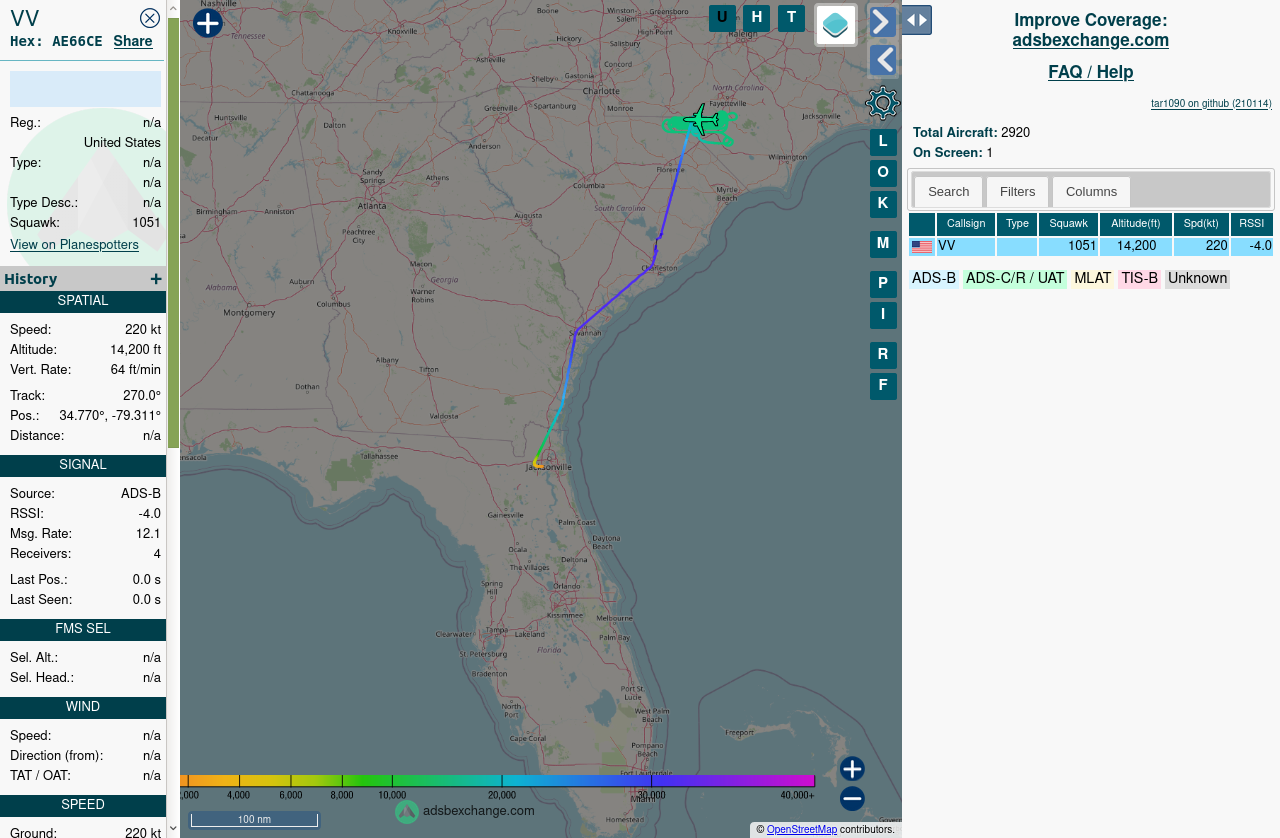Click the scrollbar up arrow

click(173, 8)
